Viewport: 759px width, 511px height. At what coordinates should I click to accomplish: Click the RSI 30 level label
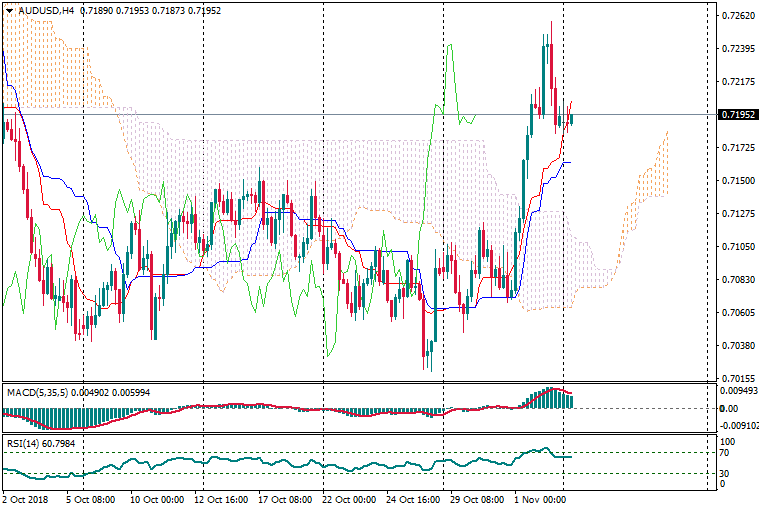coord(726,473)
